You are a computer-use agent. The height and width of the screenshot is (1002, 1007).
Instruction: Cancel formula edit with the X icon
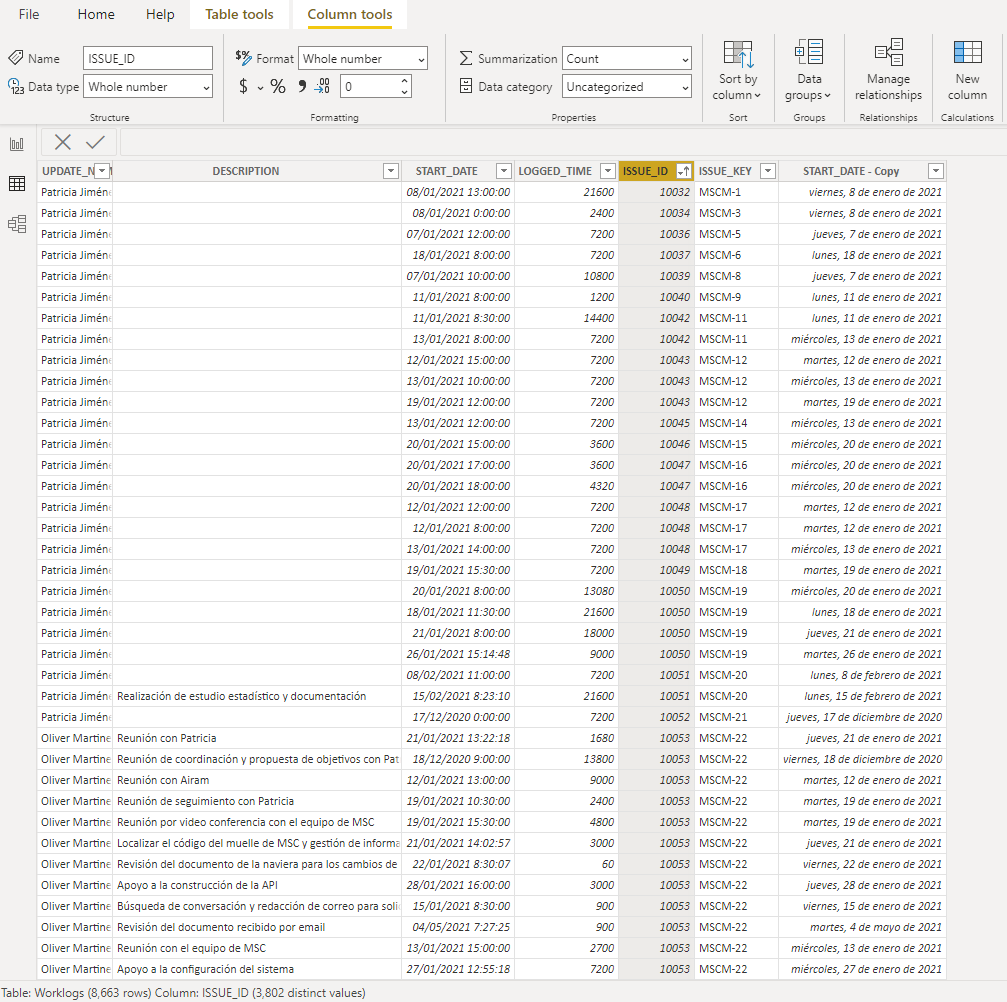coord(63,142)
